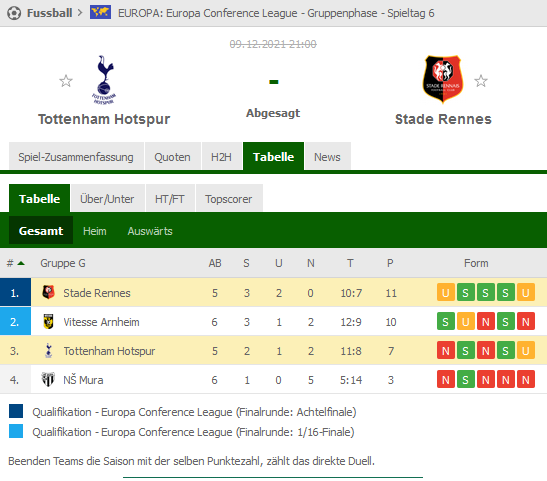Screen dimensions: 547x481
Task: Select the Über/Unter sub-tab
Action: pyautogui.click(x=107, y=198)
